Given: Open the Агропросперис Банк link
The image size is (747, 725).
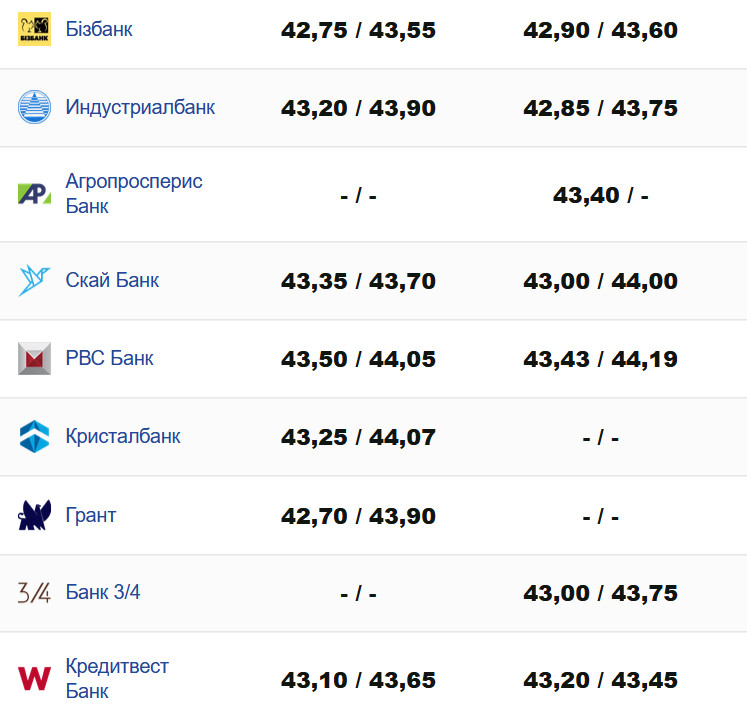Looking at the screenshot, I should tap(134, 194).
